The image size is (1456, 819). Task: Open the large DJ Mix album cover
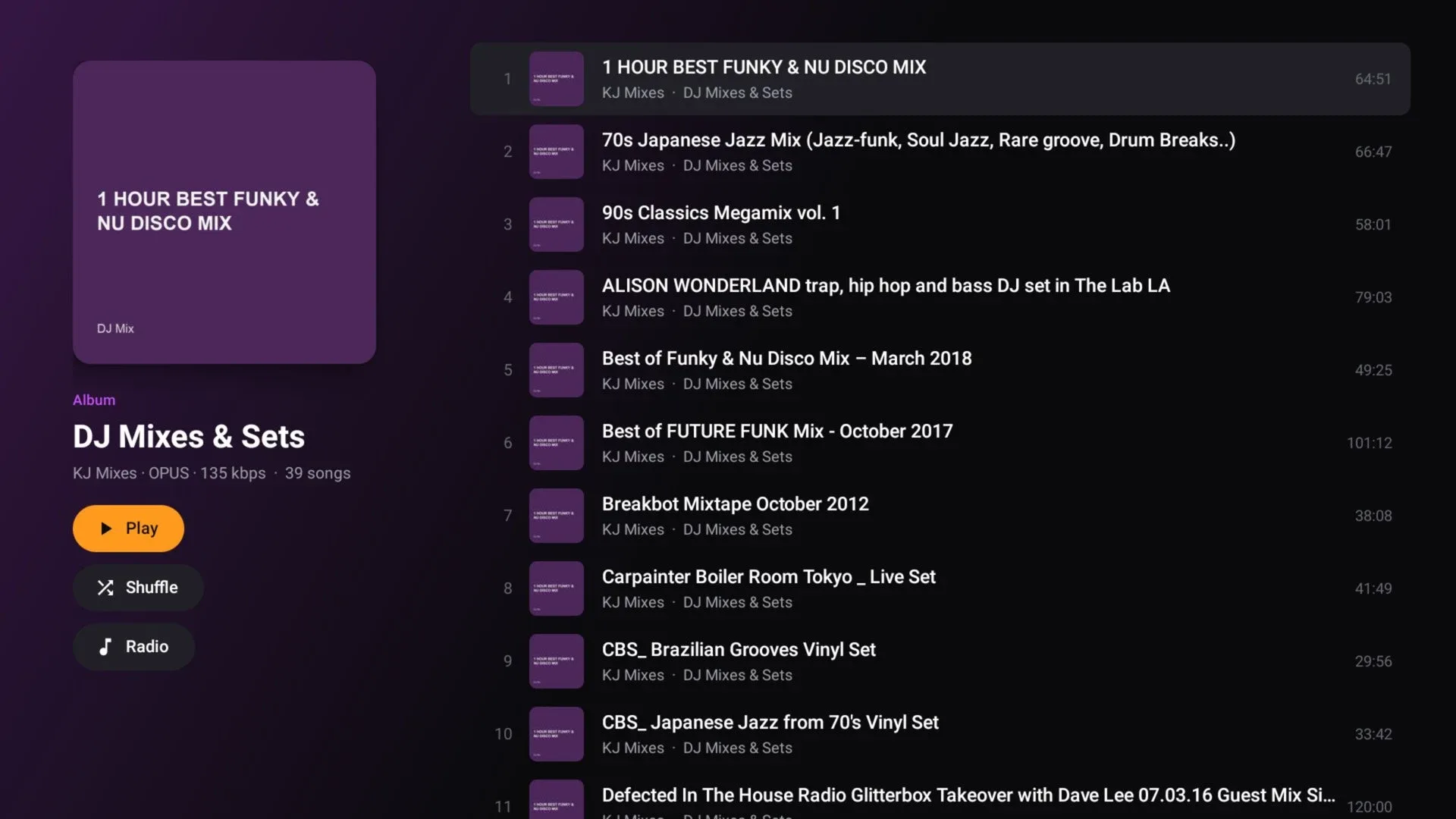(x=224, y=212)
